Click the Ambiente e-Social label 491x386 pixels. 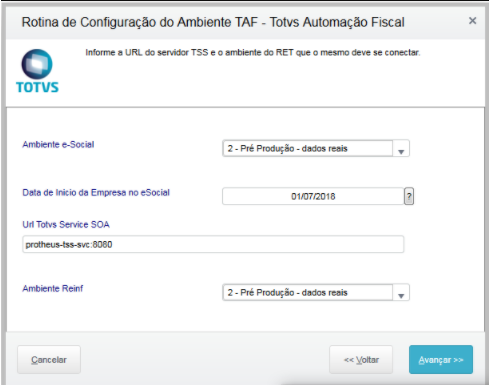pyautogui.click(x=58, y=145)
